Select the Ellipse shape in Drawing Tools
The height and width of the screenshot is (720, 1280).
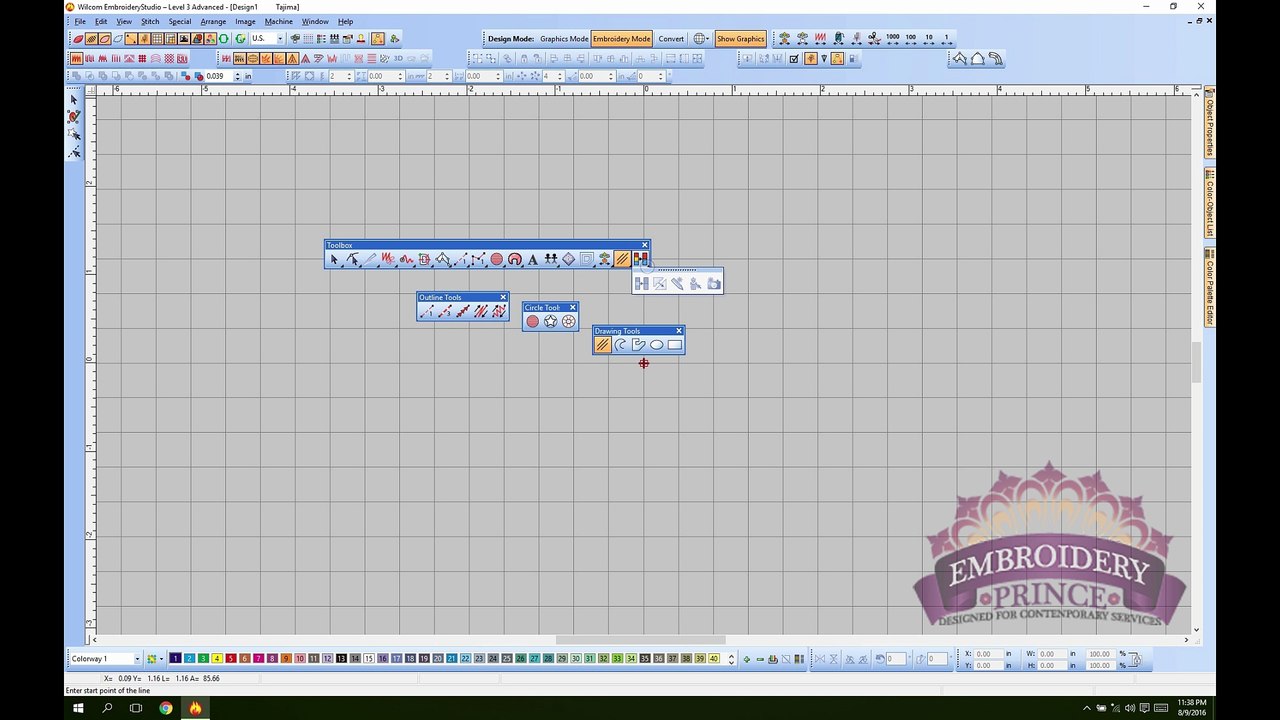point(657,345)
